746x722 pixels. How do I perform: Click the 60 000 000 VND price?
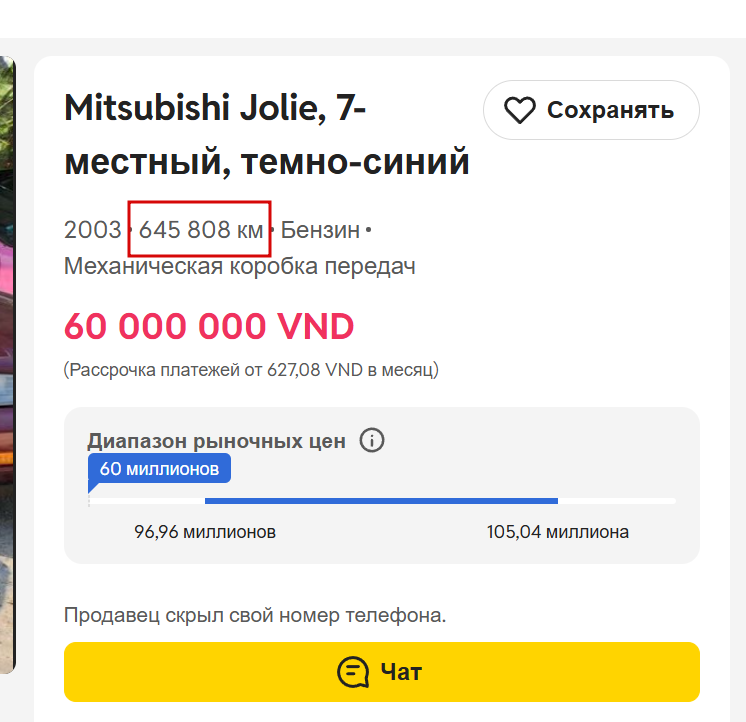pos(209,326)
